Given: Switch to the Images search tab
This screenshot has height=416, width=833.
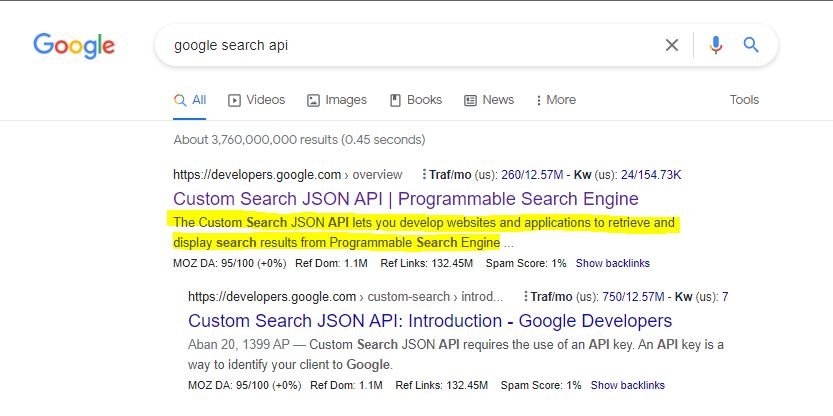Looking at the screenshot, I should point(337,100).
